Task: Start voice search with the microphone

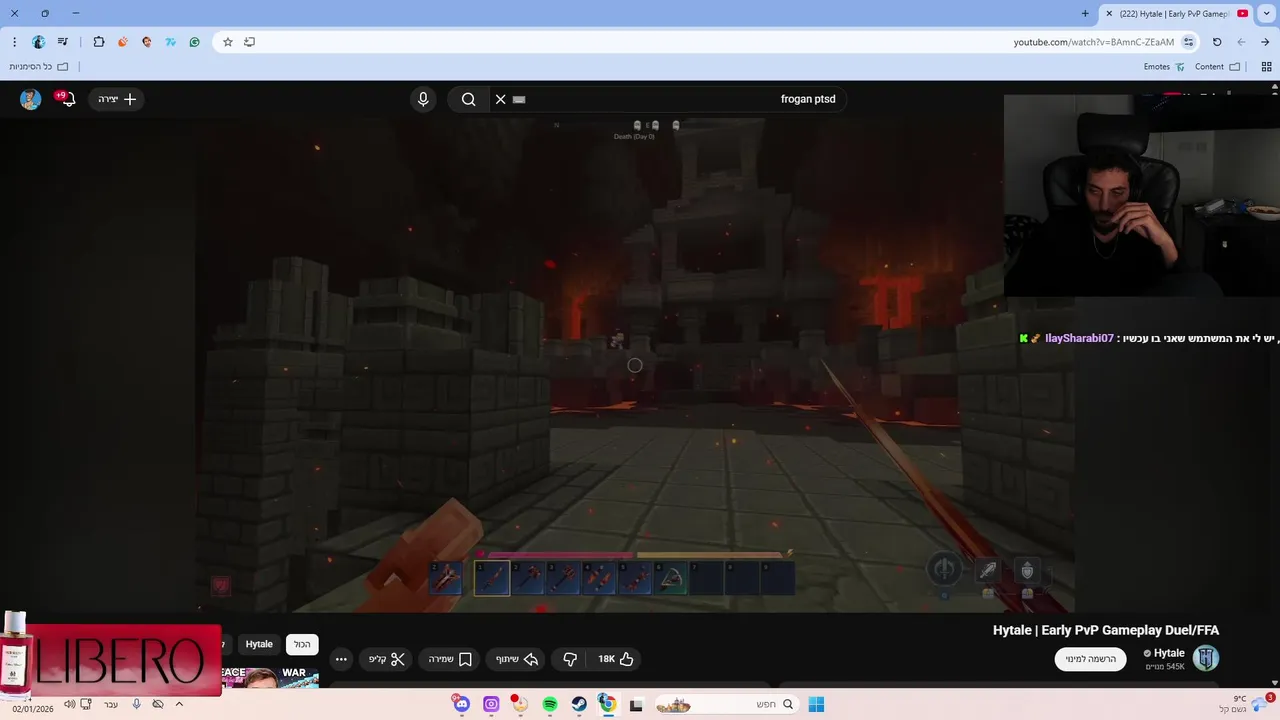Action: click(x=423, y=99)
